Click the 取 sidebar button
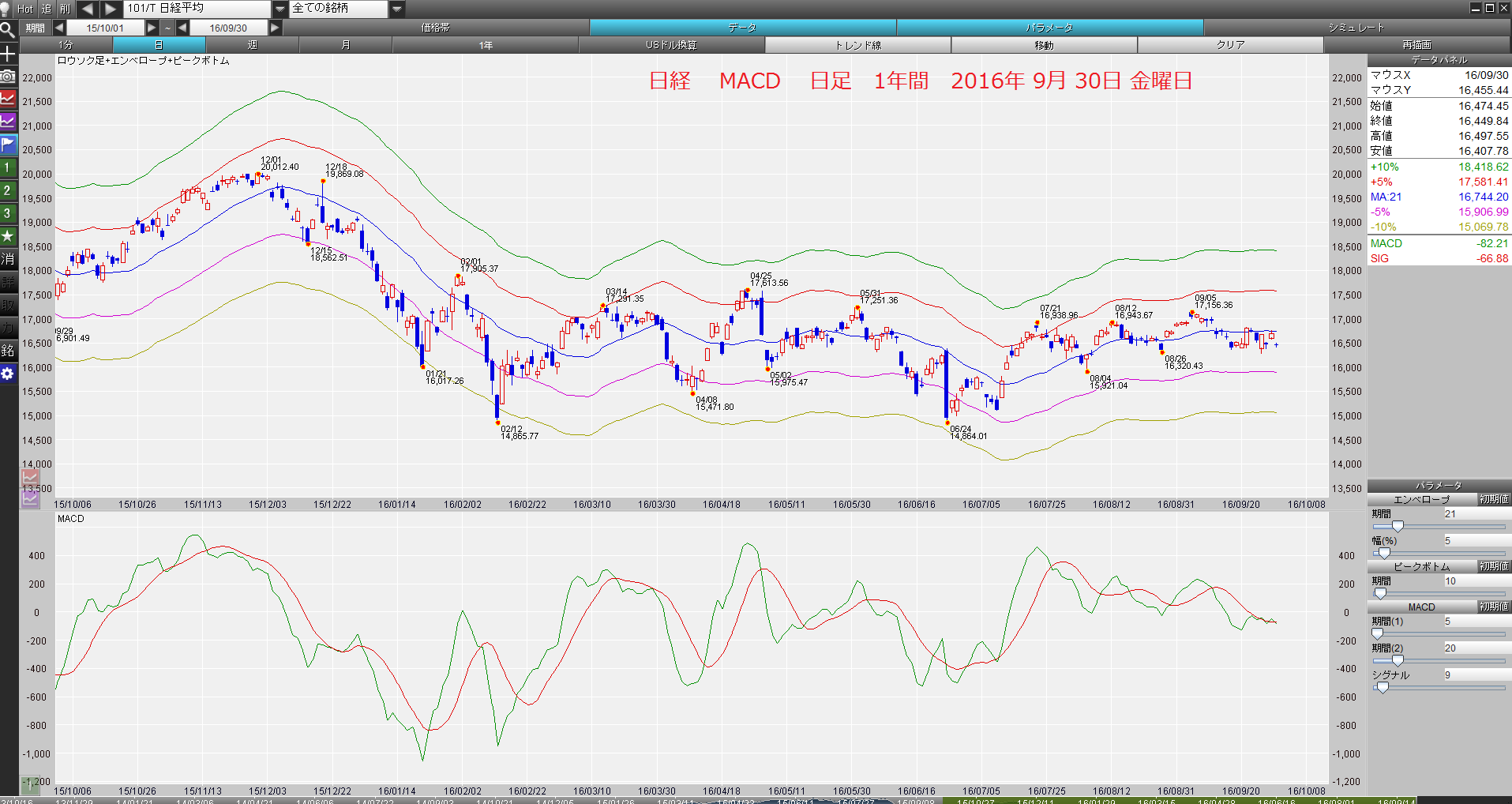Viewport: 1512px width, 804px height. coord(8,305)
